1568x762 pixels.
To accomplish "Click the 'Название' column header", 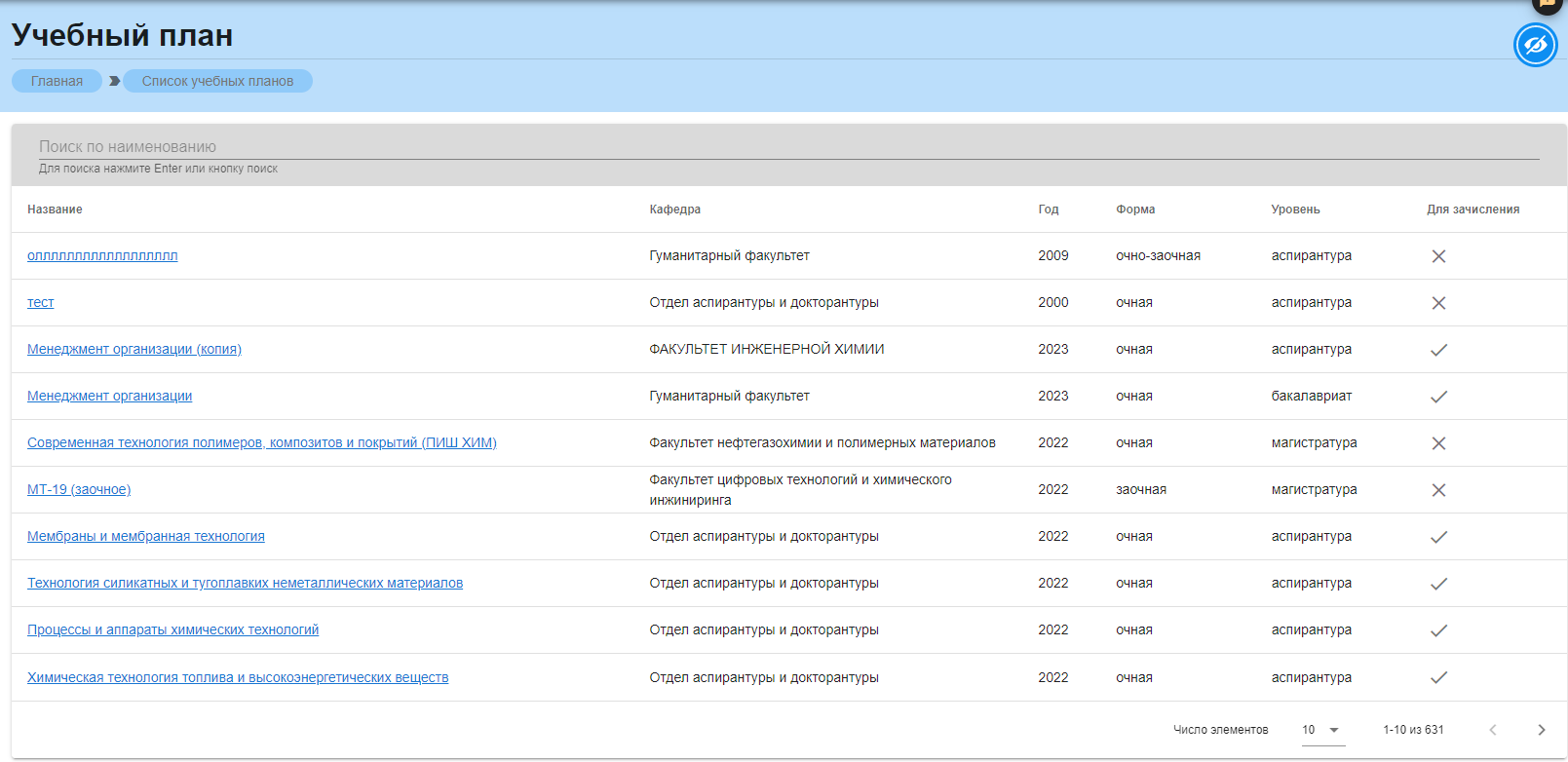I will tap(55, 210).
